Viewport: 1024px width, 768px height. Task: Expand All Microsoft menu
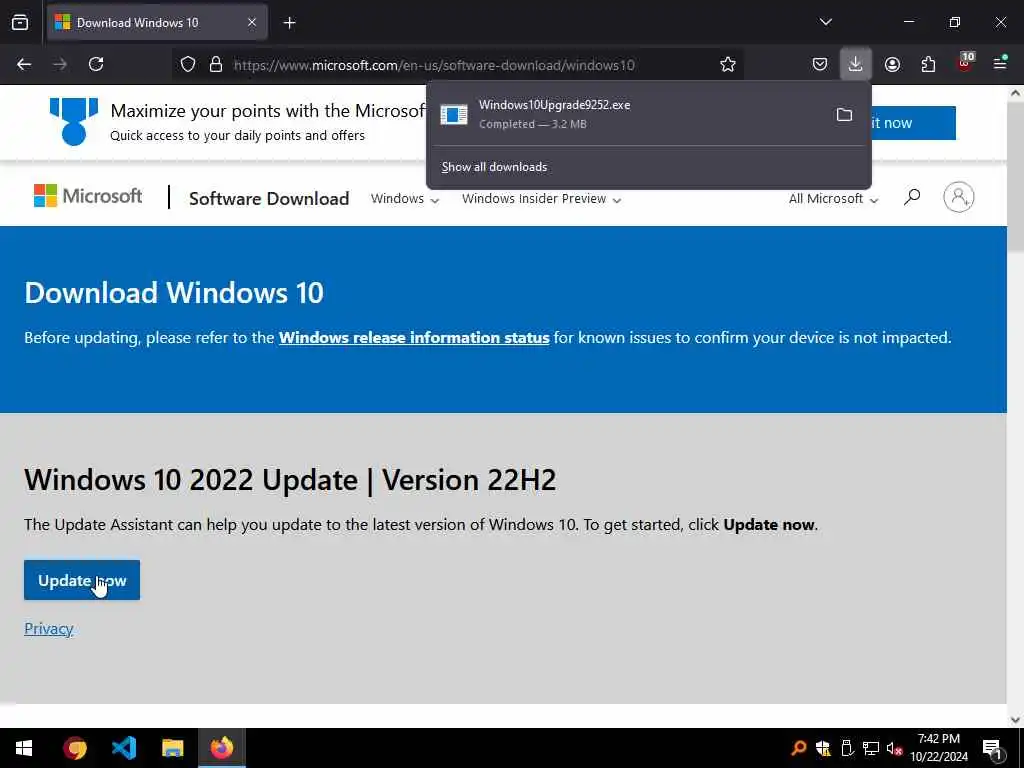click(833, 199)
